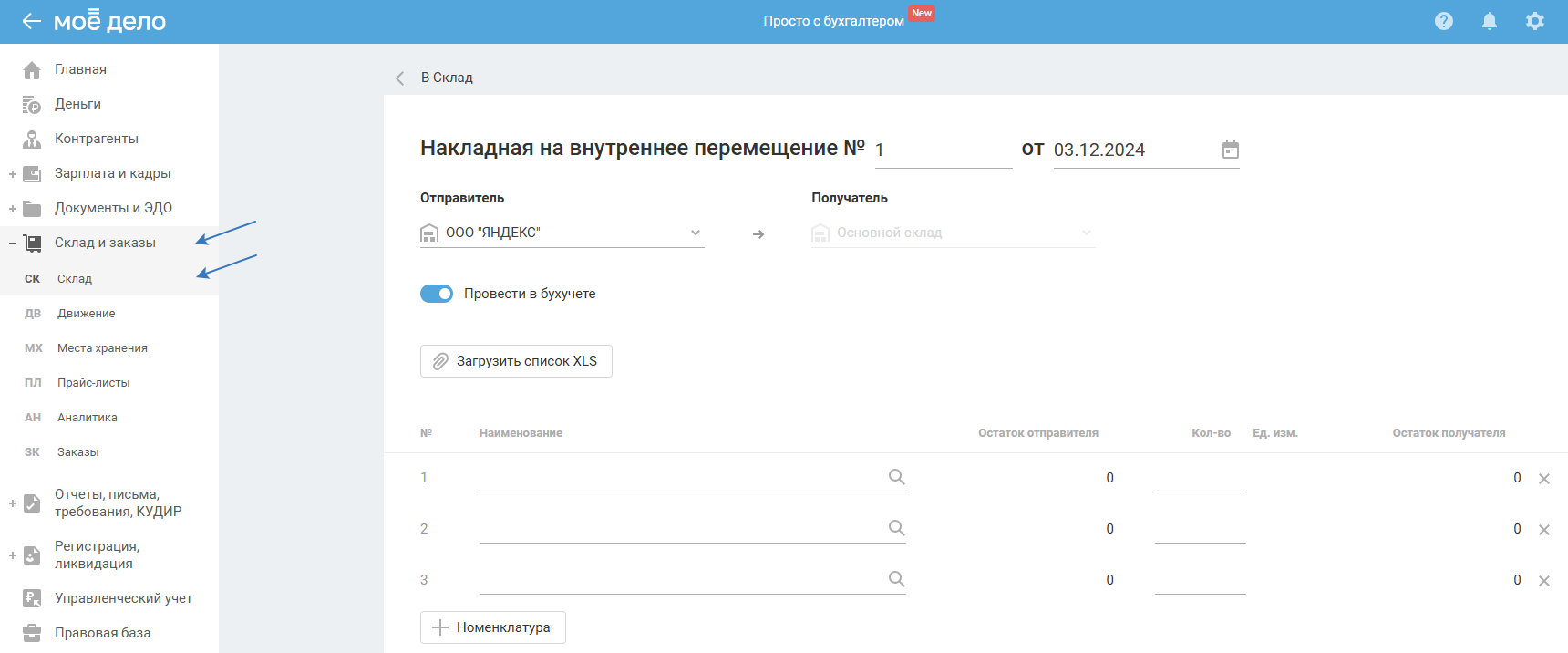Open notifications bell icon
The width and height of the screenshot is (1568, 653).
click(x=1489, y=21)
